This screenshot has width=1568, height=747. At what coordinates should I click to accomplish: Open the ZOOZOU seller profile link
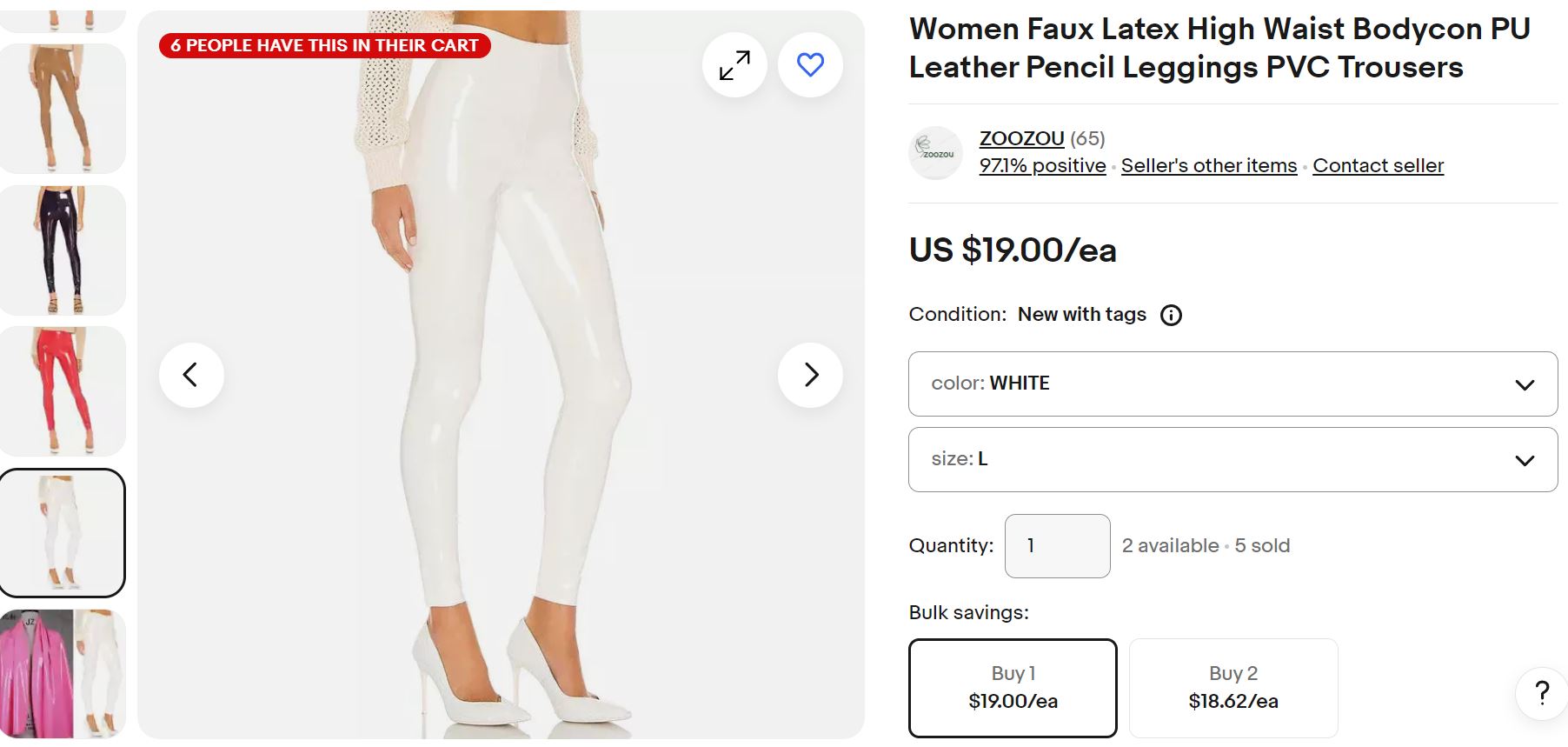(x=1021, y=138)
